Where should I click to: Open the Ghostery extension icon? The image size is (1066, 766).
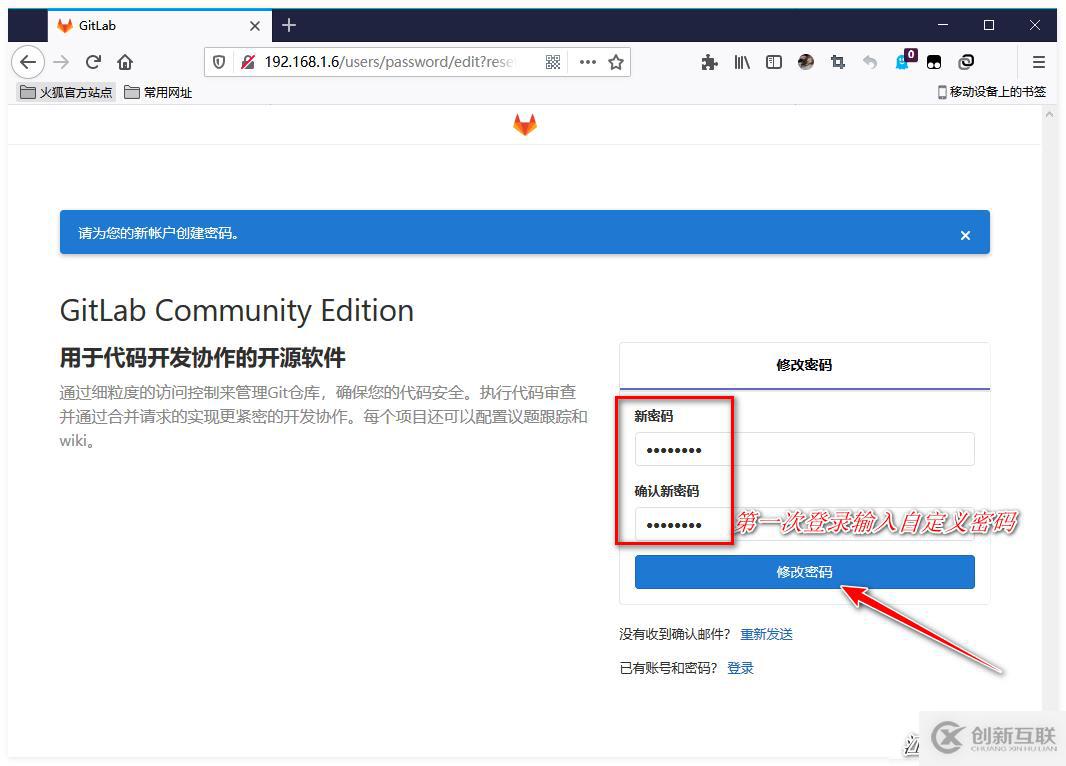[x=901, y=61]
